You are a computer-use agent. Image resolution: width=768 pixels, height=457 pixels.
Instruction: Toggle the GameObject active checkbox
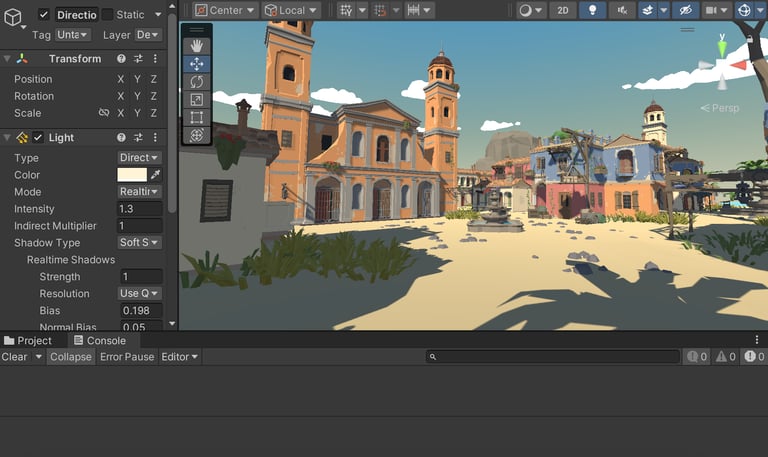43,15
